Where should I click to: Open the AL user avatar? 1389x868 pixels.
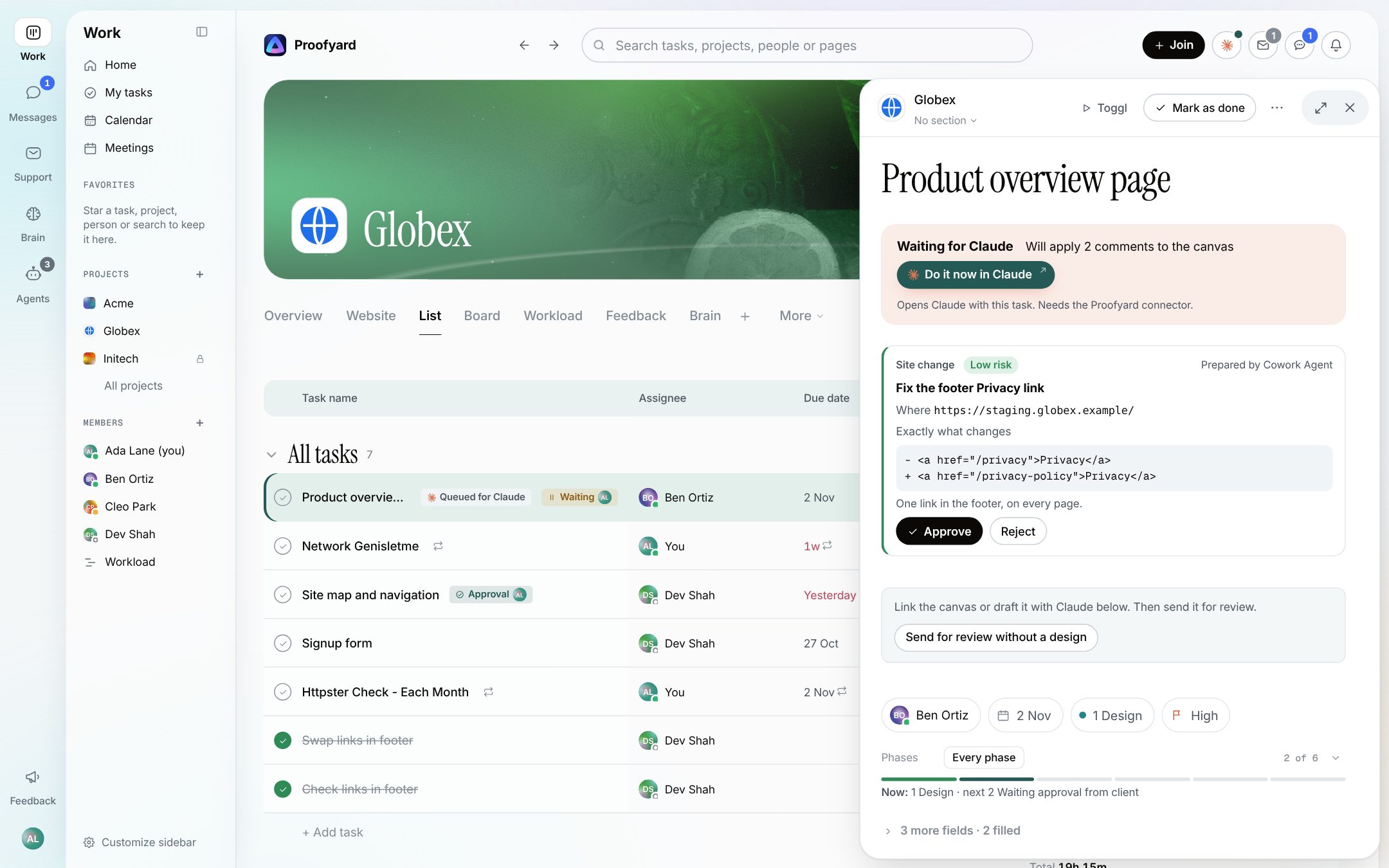[x=33, y=838]
